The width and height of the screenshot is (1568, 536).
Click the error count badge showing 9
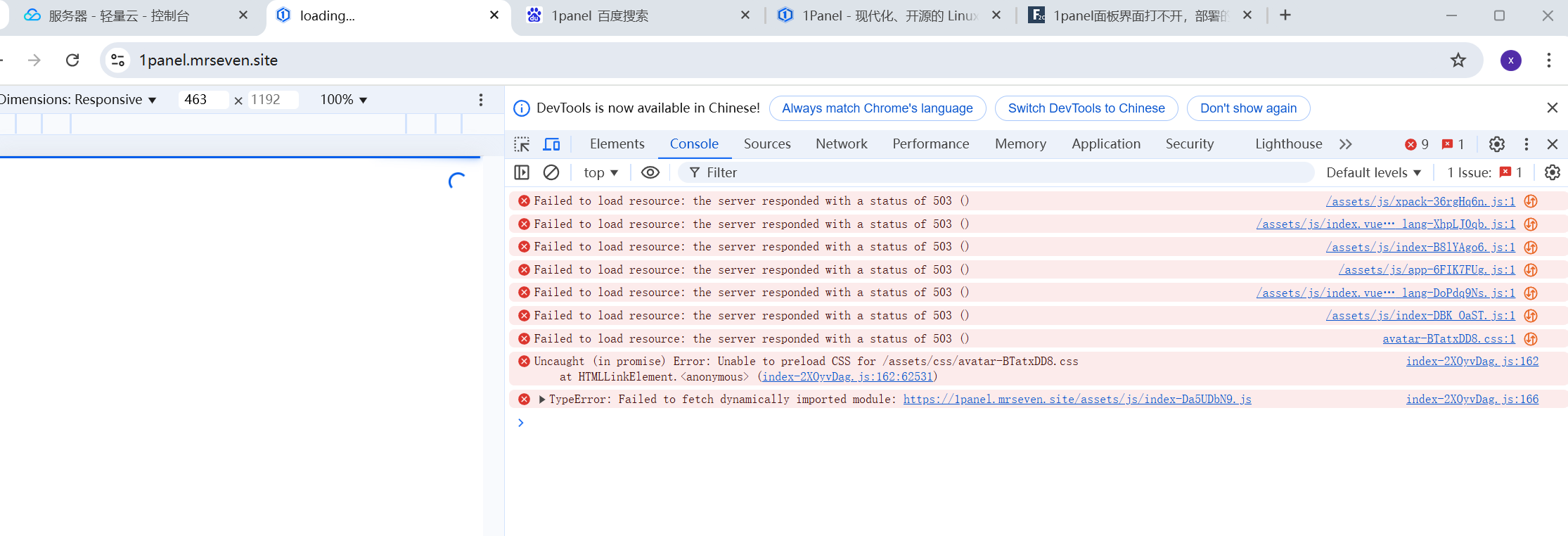tap(1417, 144)
